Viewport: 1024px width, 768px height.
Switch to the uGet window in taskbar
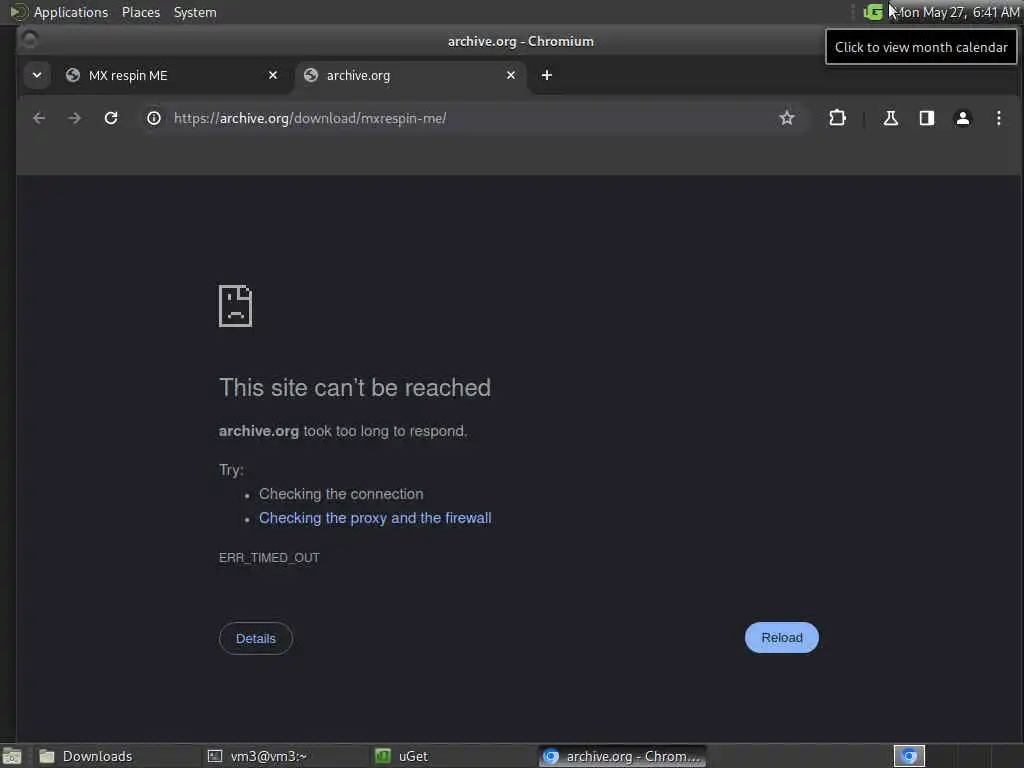(451, 756)
